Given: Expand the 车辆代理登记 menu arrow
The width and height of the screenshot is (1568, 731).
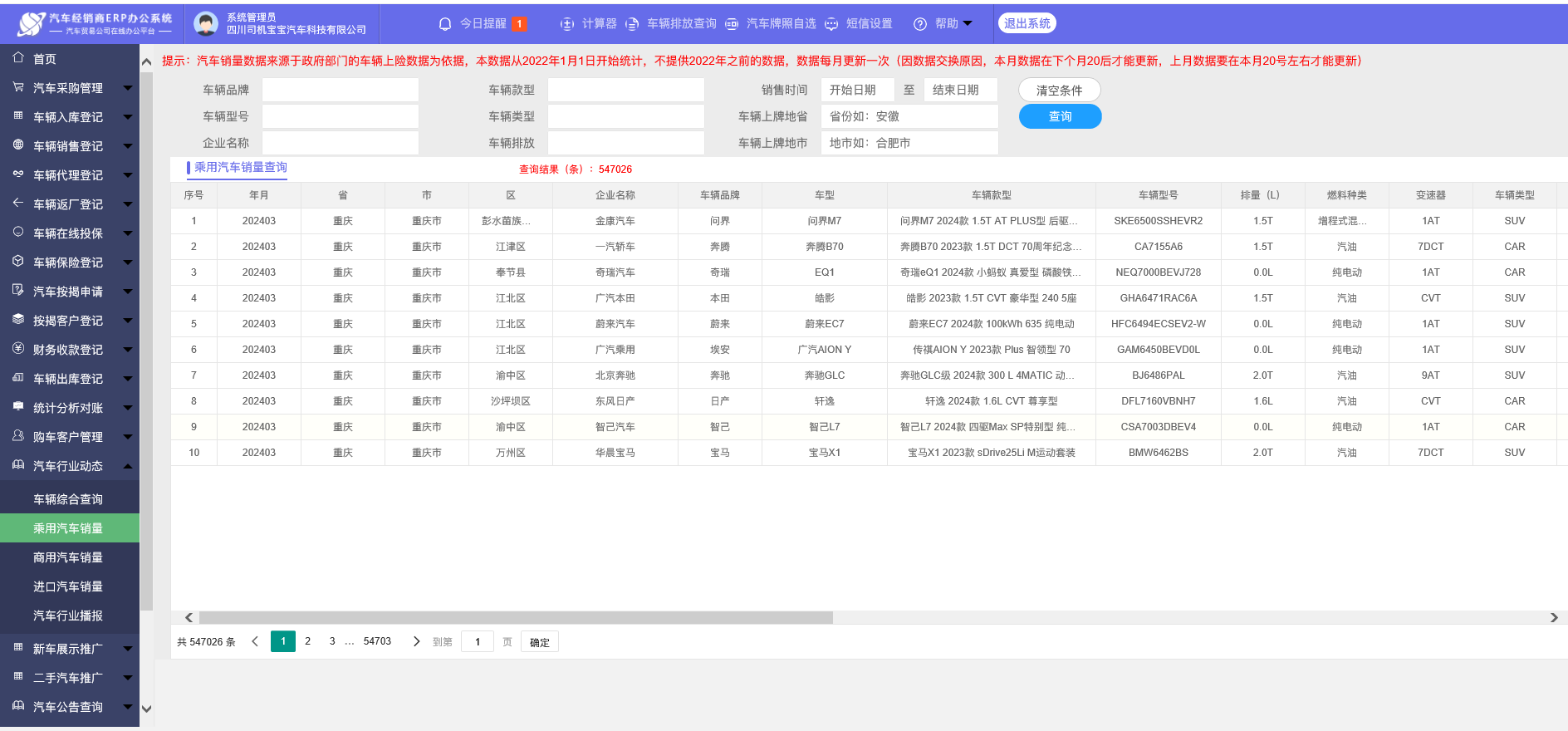Looking at the screenshot, I should [127, 174].
